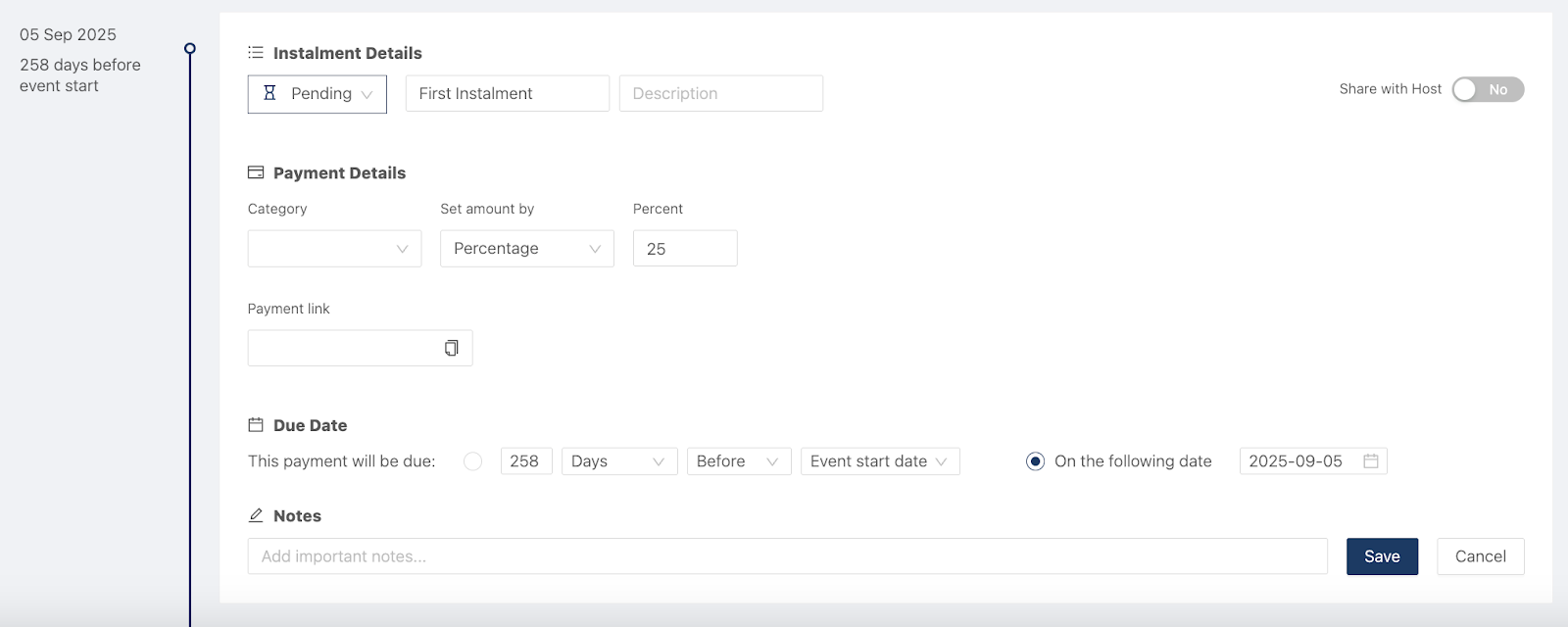
Task: Click the Instalment Details list icon
Action: coord(256,53)
